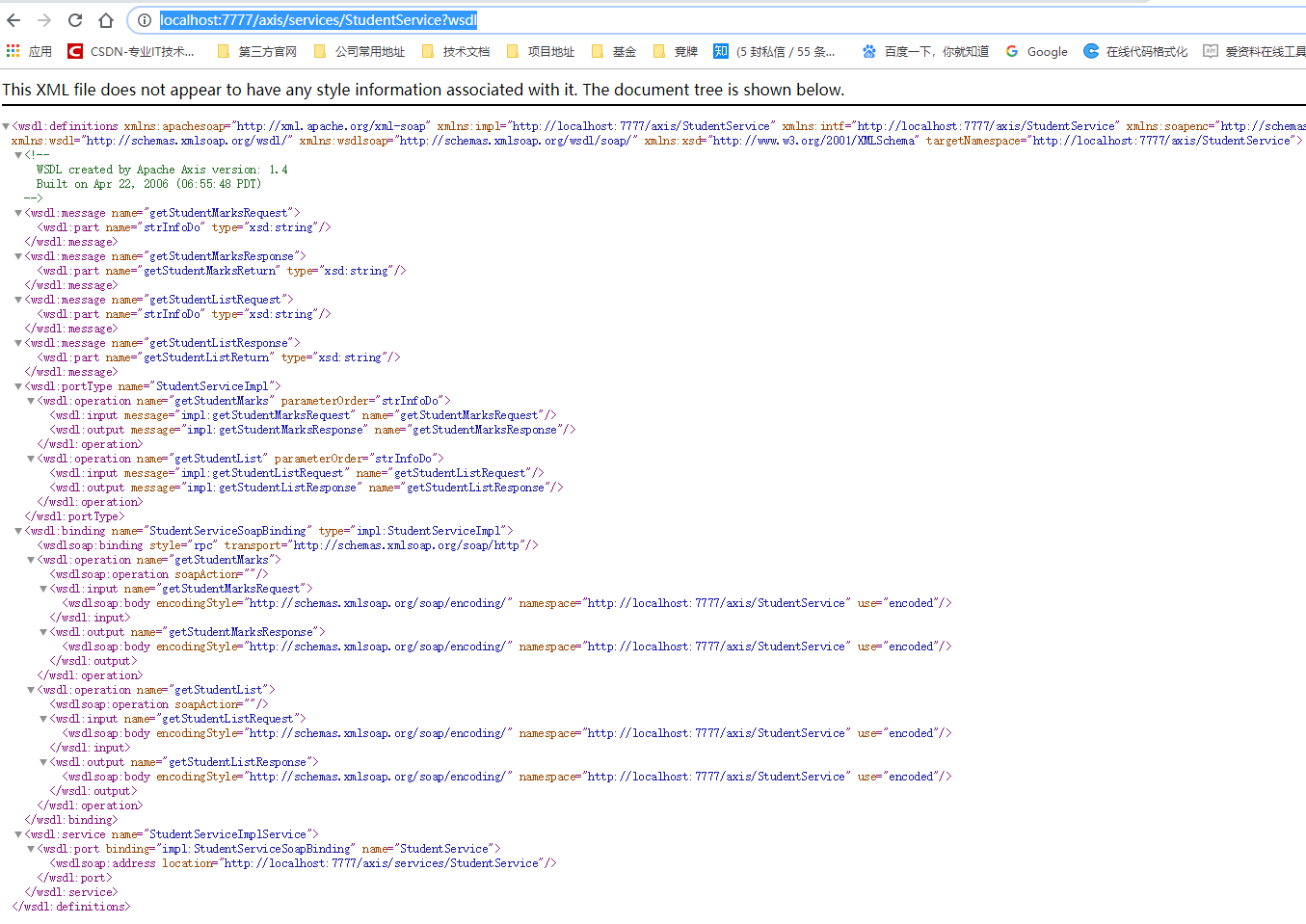Collapse the wsdl:definitions root node
The image size is (1306, 924).
click(x=6, y=126)
